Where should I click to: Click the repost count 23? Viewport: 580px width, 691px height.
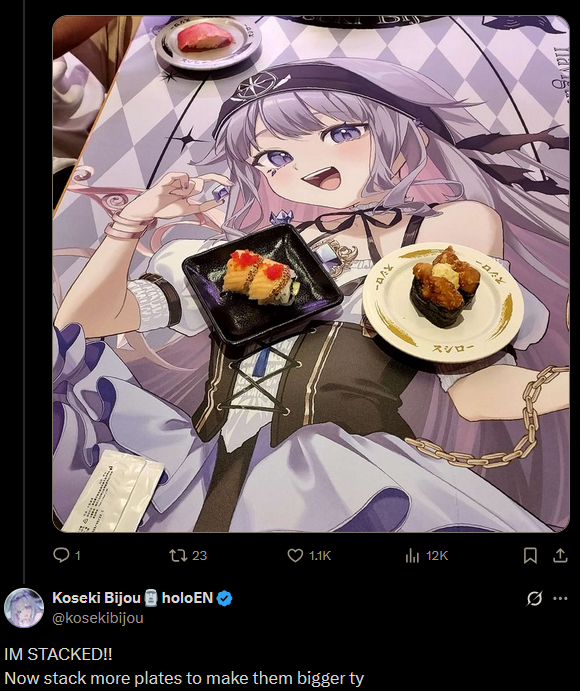199,556
